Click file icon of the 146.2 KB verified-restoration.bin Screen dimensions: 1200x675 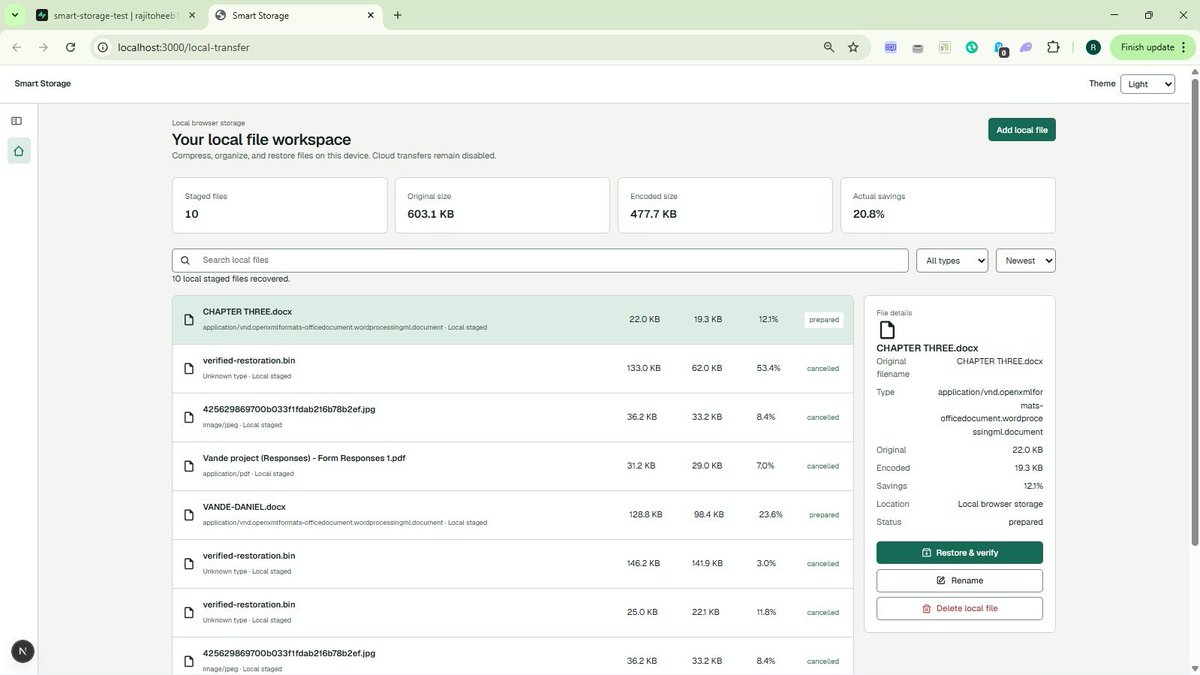coord(188,563)
